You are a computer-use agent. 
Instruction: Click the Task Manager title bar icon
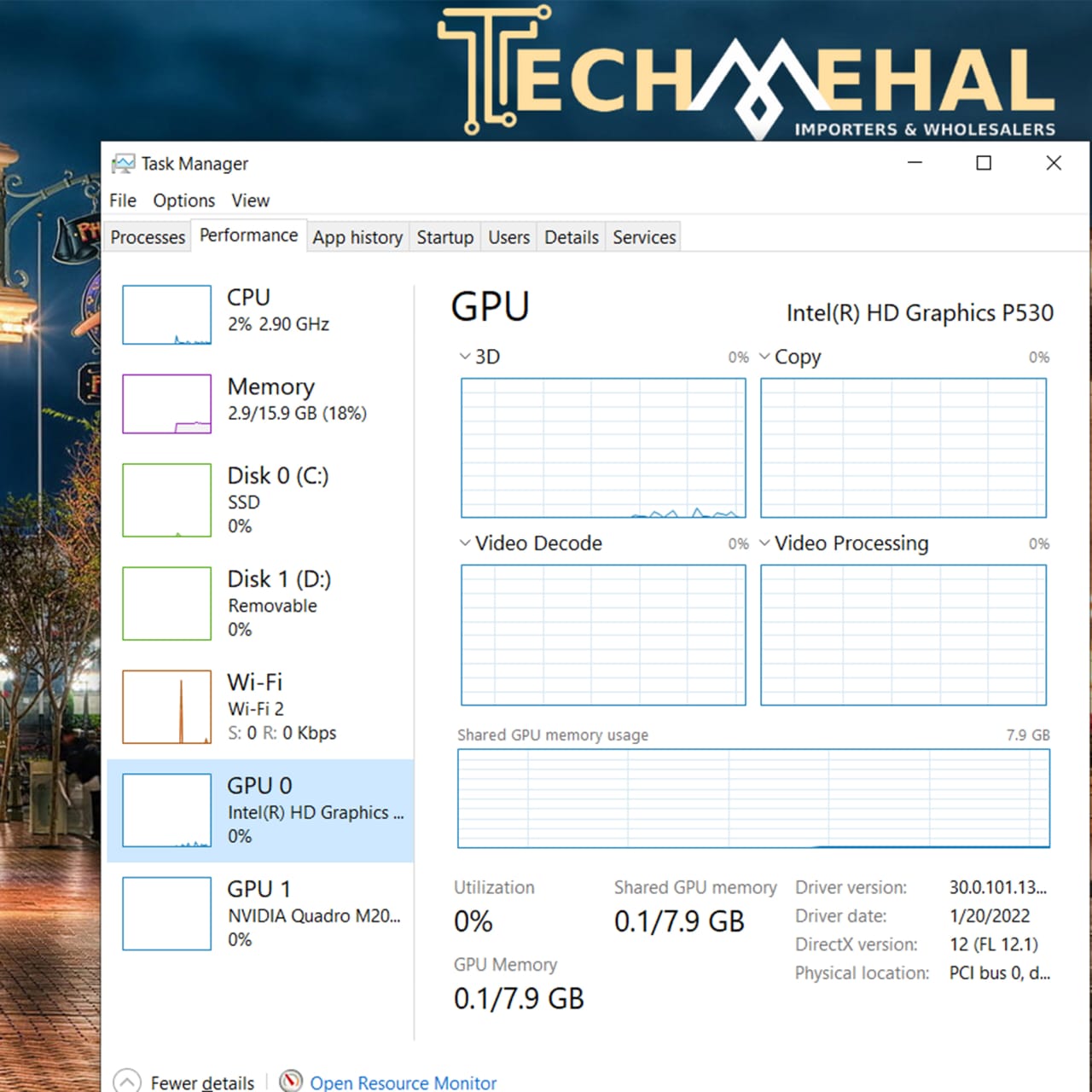(x=124, y=164)
